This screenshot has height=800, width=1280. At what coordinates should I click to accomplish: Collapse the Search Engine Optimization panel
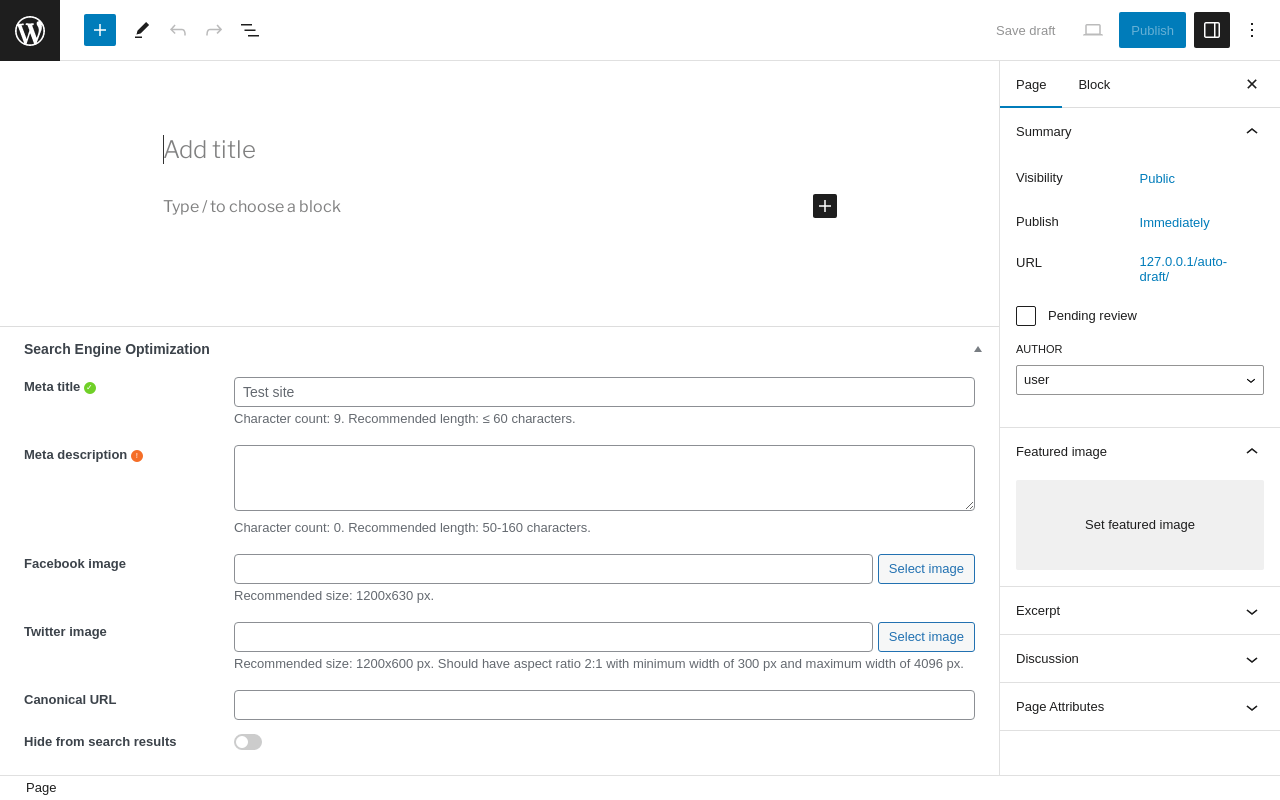coord(978,349)
